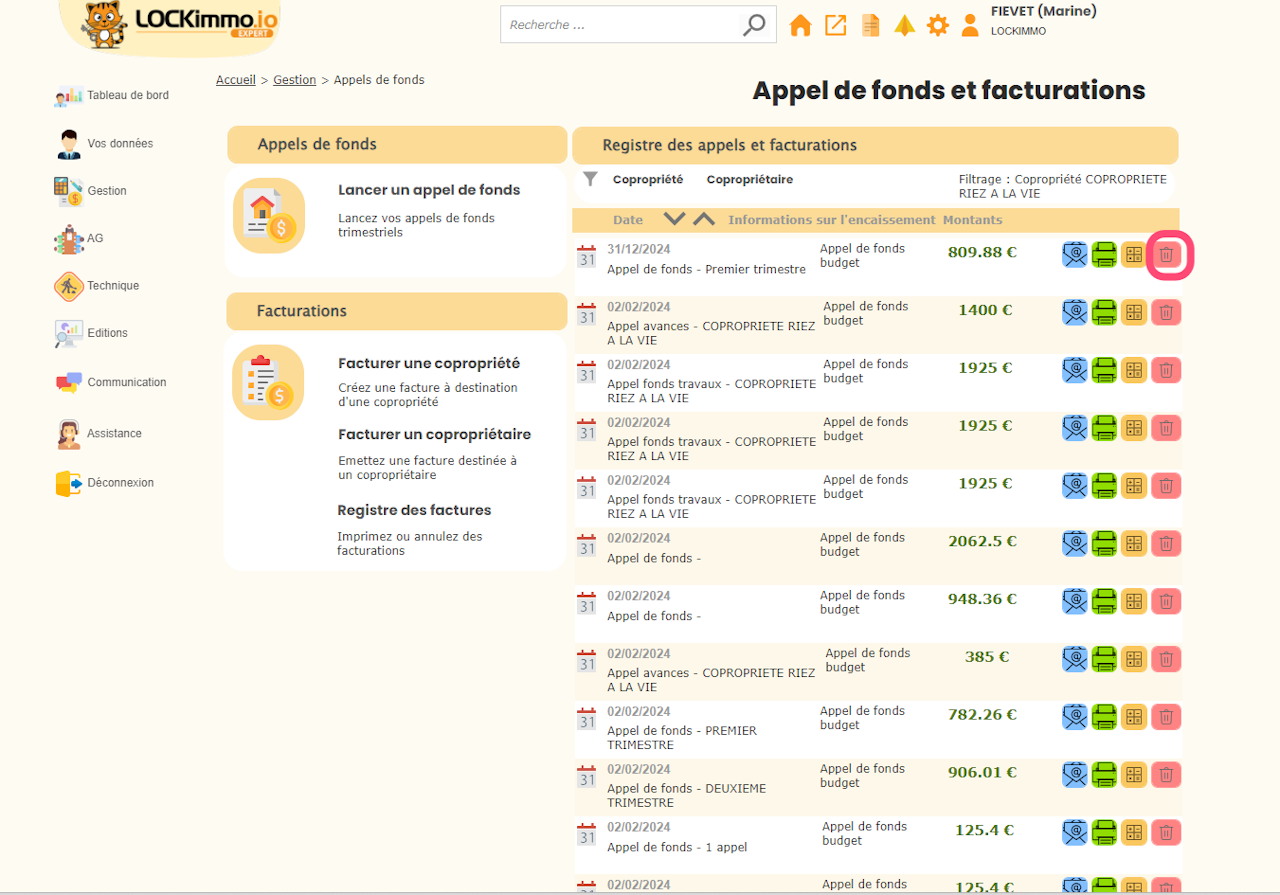
Task: Select Déconnexion in the sidebar
Action: [x=120, y=483]
